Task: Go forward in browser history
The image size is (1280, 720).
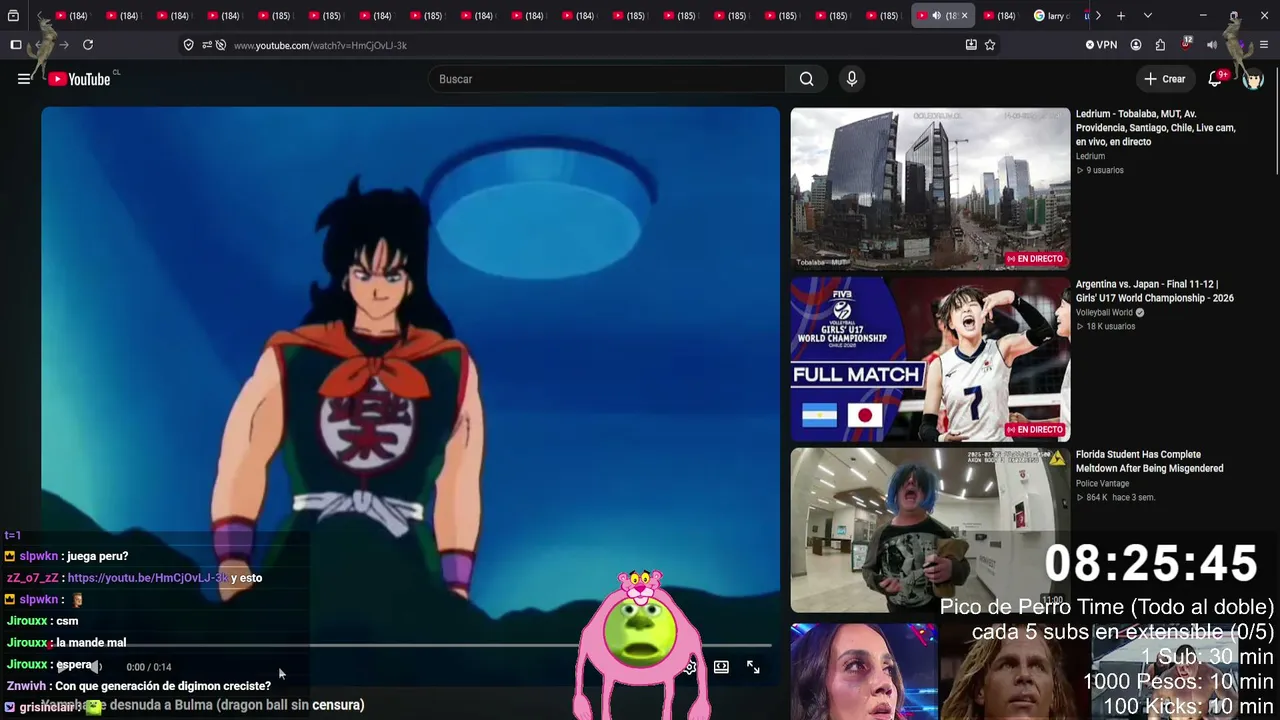Action: pyautogui.click(x=64, y=45)
